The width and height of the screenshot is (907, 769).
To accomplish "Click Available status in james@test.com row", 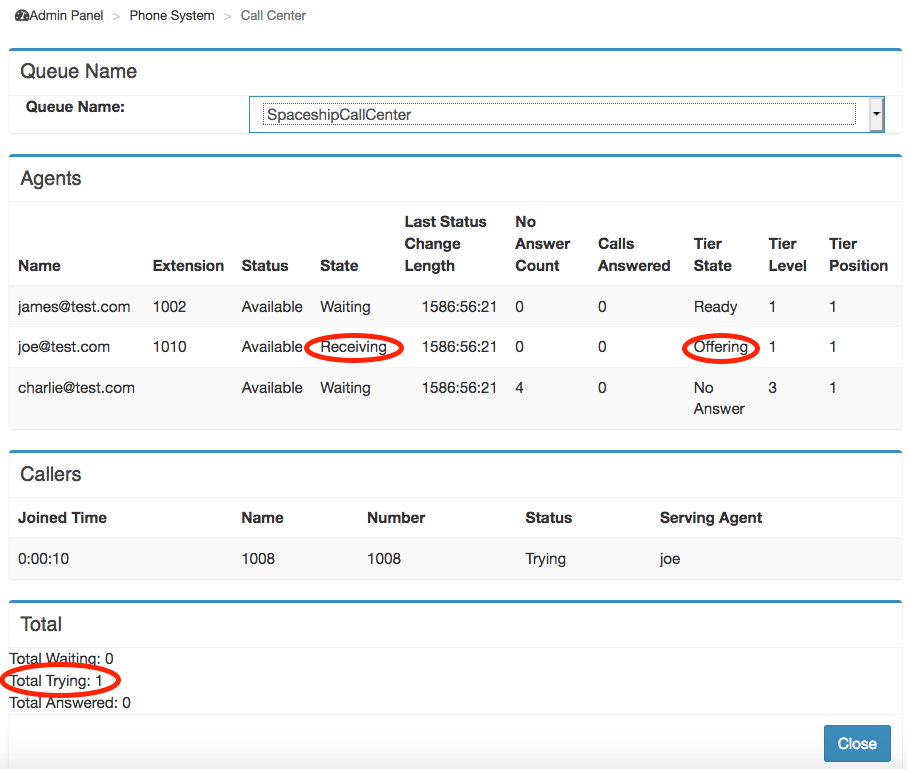I will [x=272, y=307].
